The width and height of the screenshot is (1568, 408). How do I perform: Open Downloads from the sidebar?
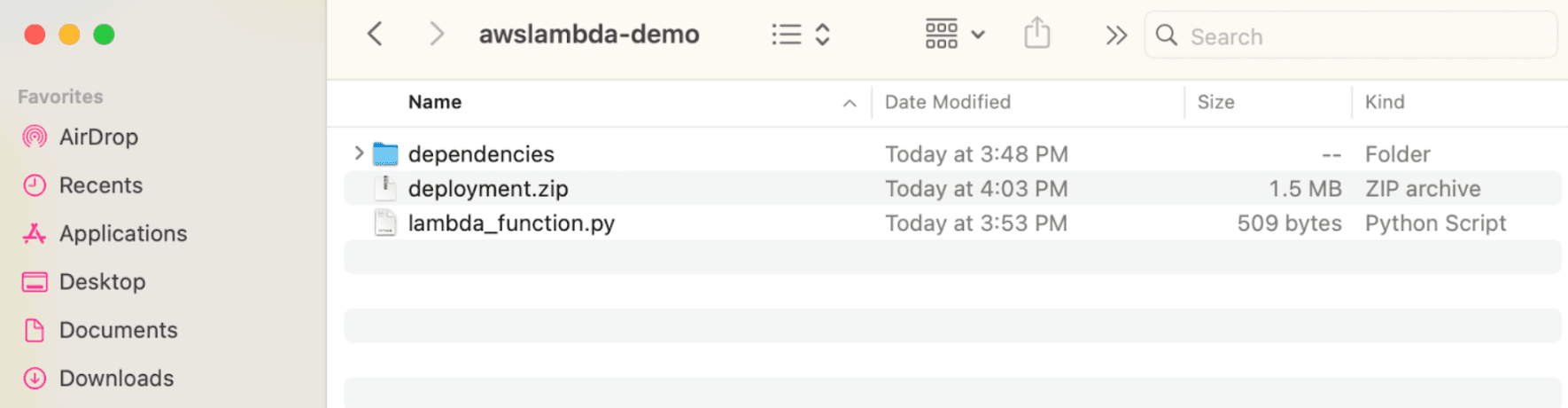(x=116, y=378)
